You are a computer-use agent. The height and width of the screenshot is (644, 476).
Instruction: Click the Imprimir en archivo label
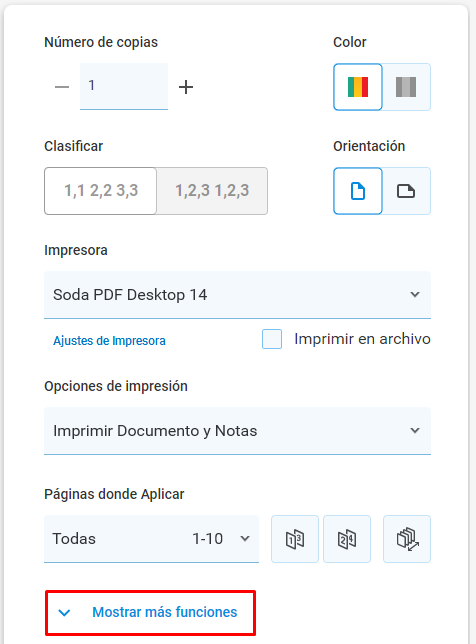pos(362,339)
